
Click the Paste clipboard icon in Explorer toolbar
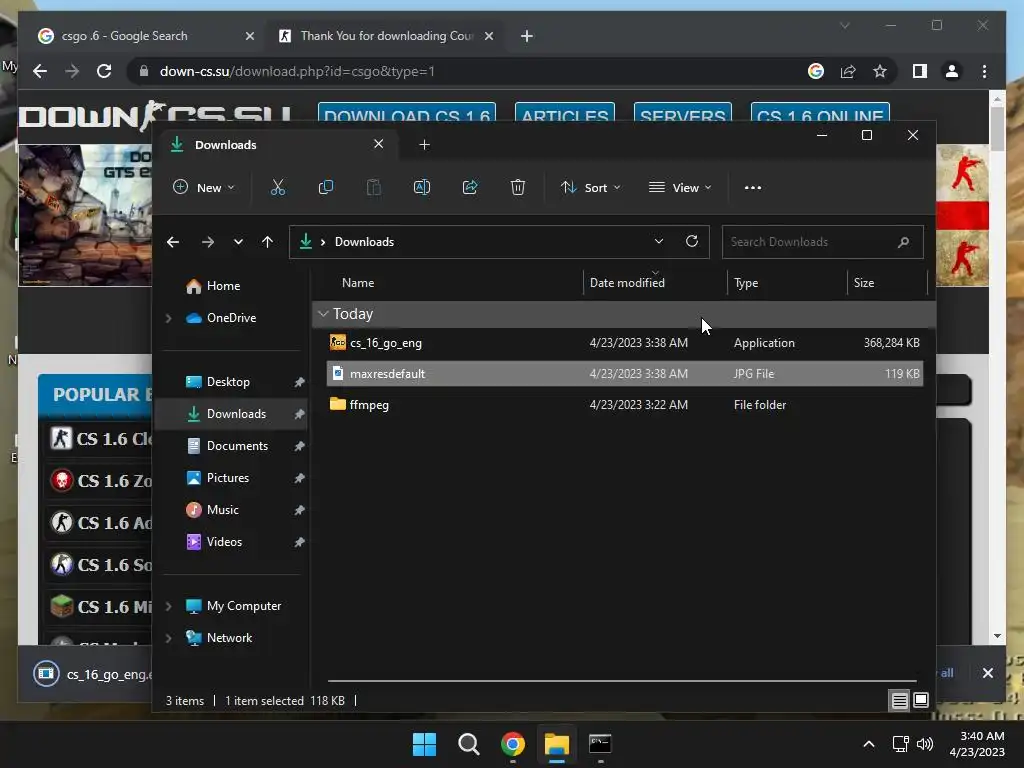[374, 187]
